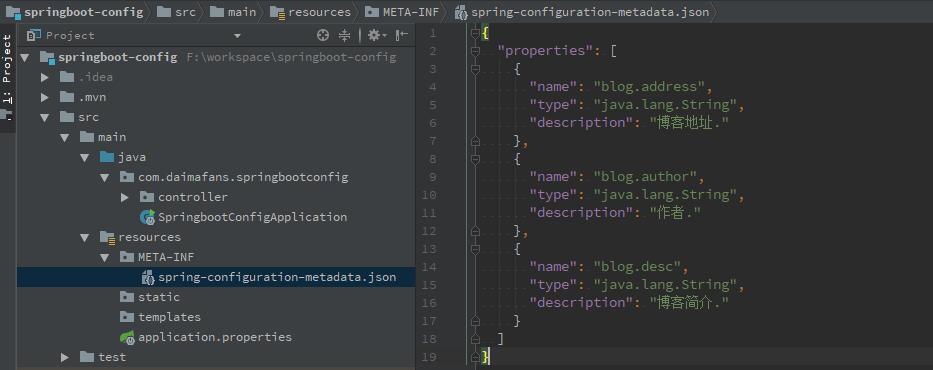This screenshot has height=370, width=933.
Task: Fold the blog.desc object at line 13
Action: click(x=475, y=249)
